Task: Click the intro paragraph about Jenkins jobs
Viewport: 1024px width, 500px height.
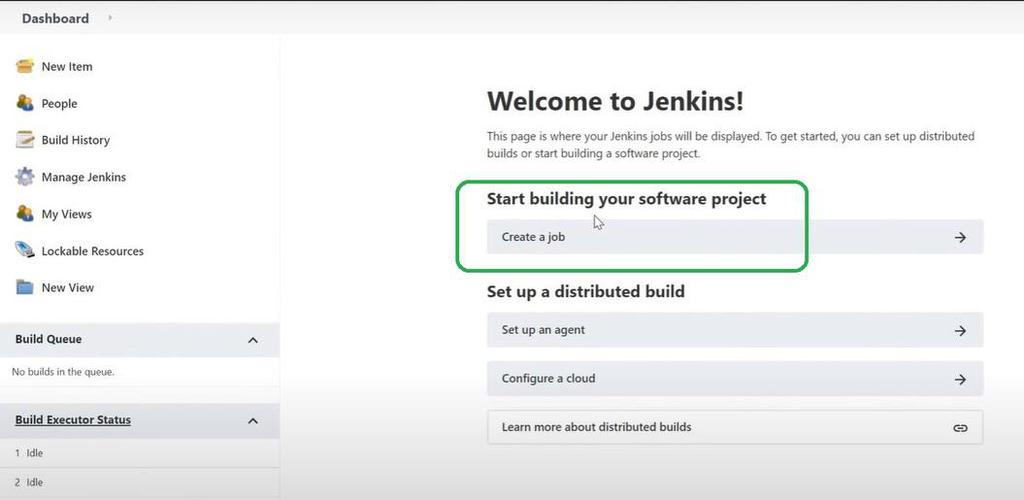Action: [x=731, y=145]
